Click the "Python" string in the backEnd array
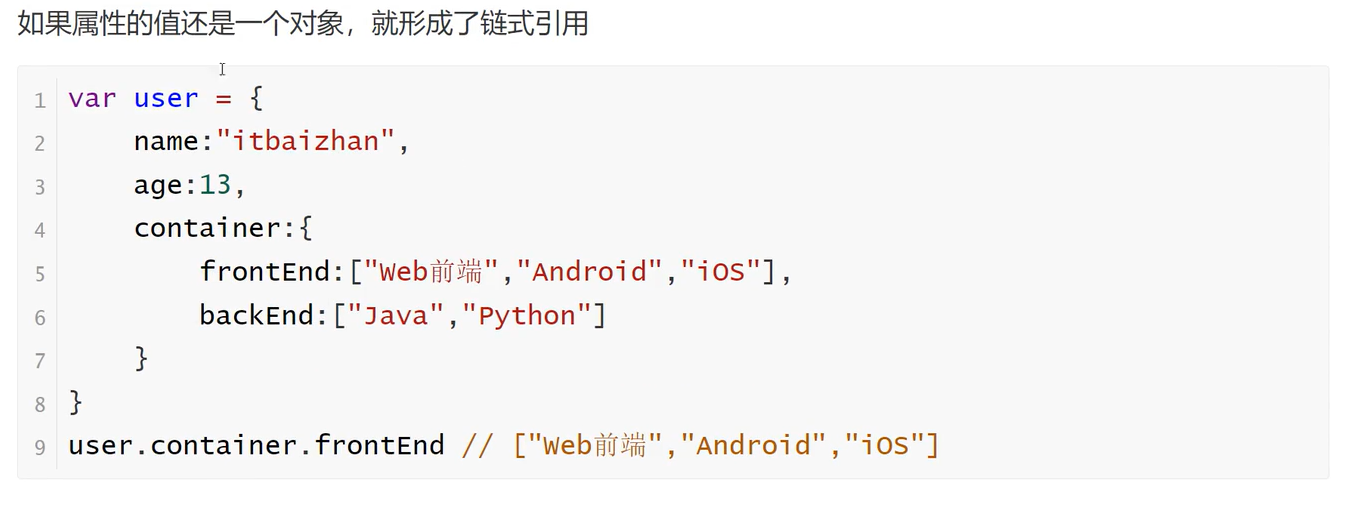1352x509 pixels. tap(527, 315)
